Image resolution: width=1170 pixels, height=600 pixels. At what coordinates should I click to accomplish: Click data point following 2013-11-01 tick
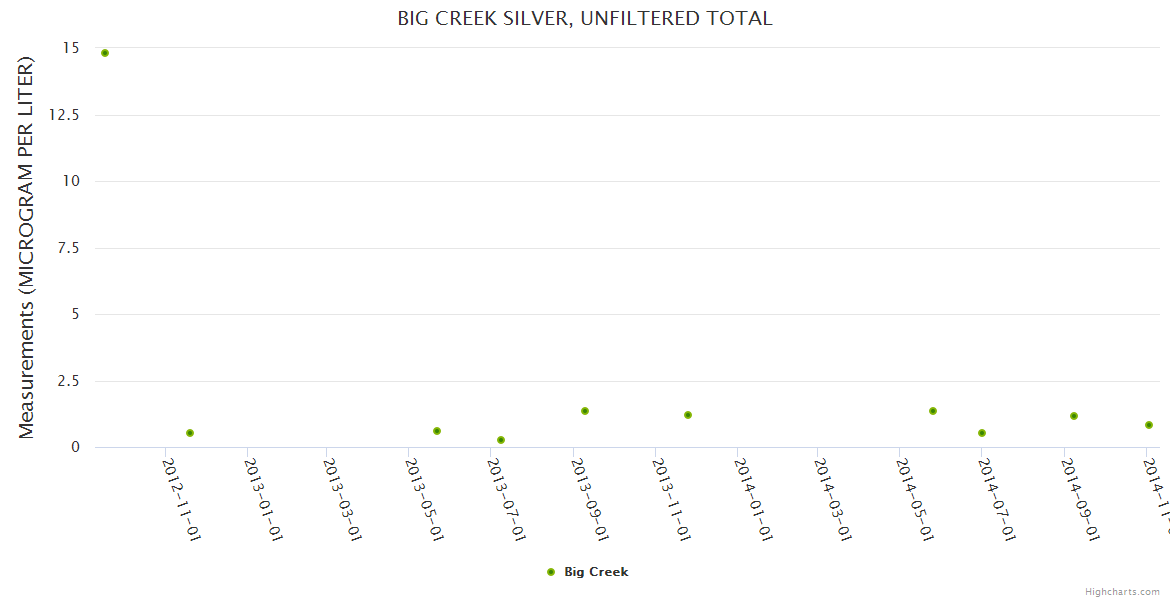pos(688,415)
